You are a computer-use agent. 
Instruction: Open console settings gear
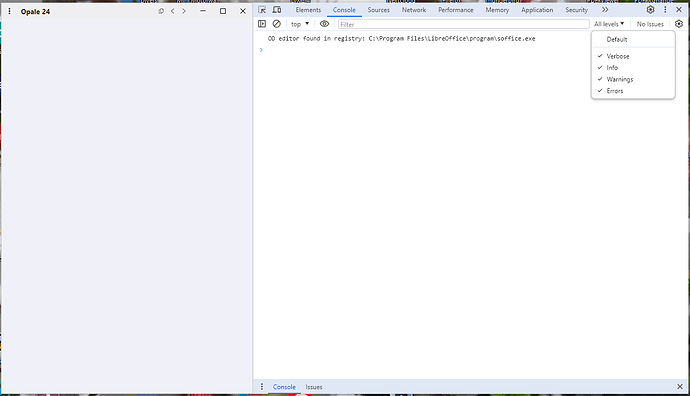(x=679, y=24)
